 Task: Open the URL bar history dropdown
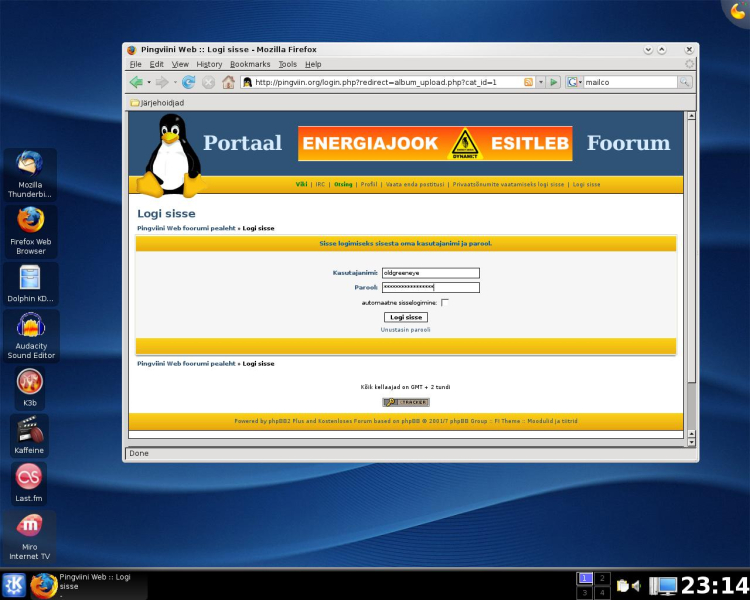point(540,82)
